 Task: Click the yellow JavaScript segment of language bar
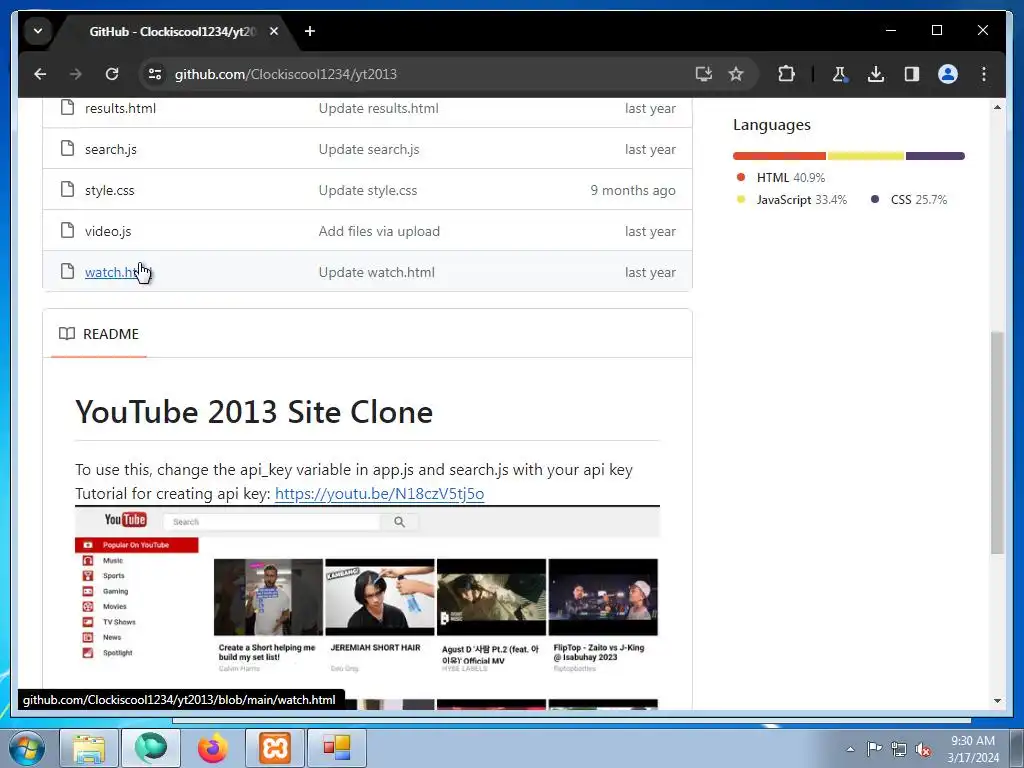coord(866,156)
